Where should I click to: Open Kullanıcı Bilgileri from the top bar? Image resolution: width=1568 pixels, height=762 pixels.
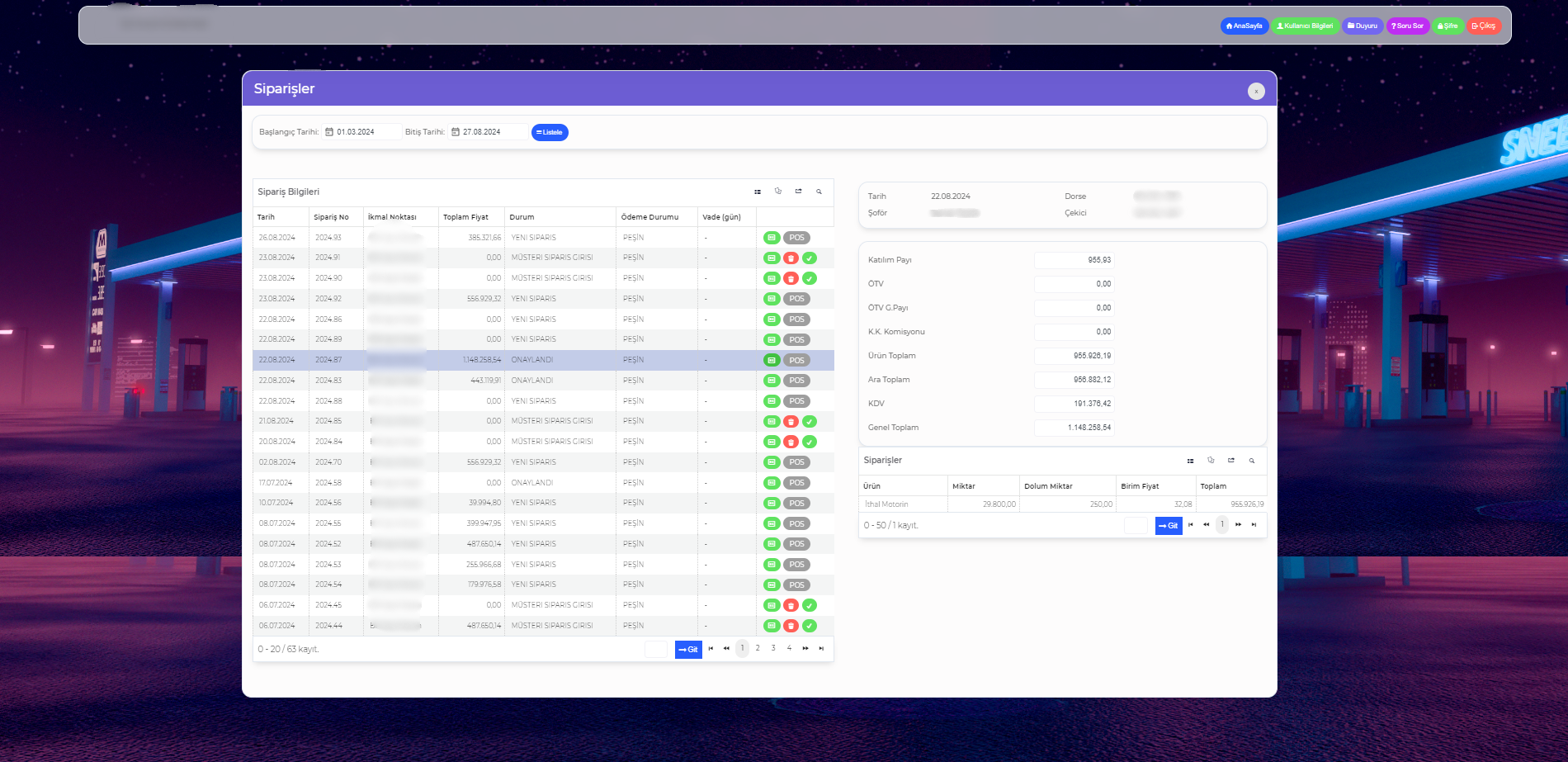point(1305,26)
